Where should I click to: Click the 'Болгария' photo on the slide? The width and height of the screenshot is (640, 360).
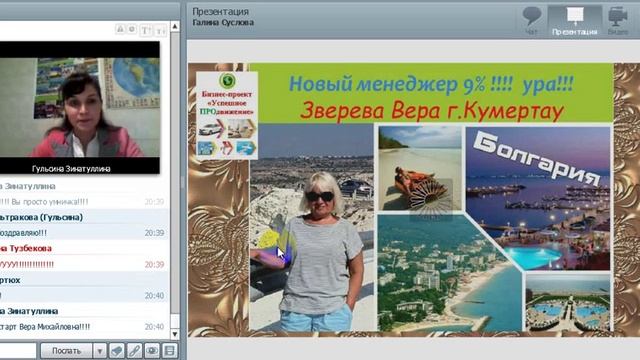538,198
